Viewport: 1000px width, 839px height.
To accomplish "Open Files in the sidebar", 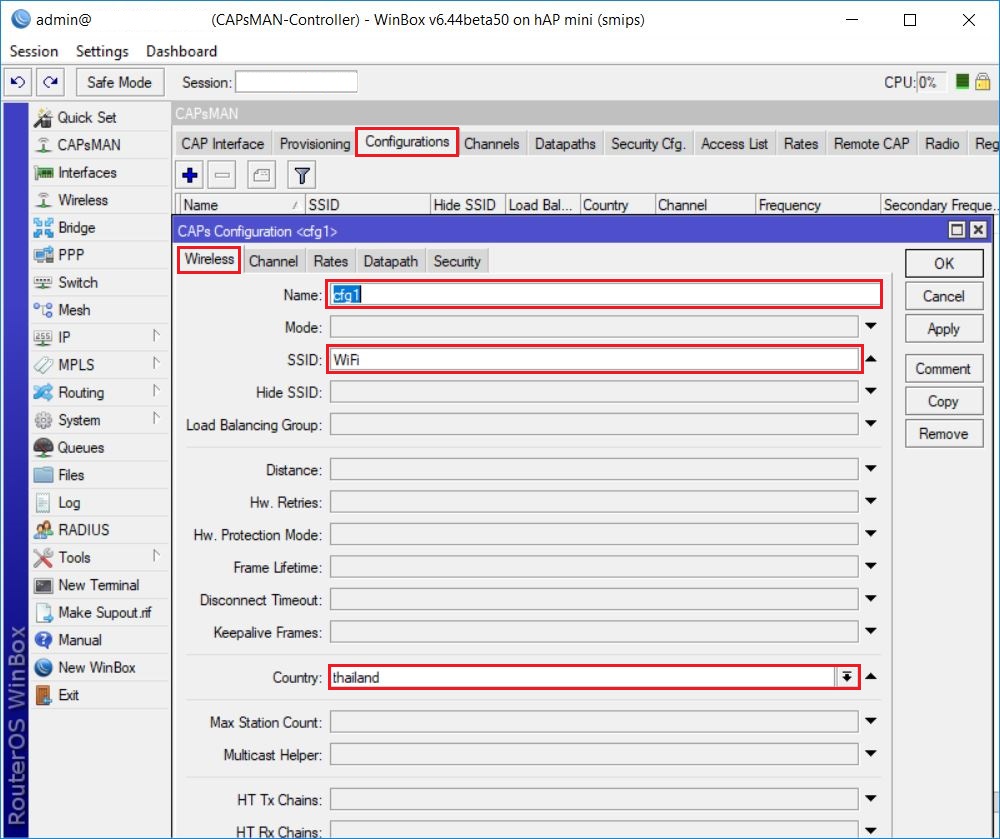I will [71, 475].
